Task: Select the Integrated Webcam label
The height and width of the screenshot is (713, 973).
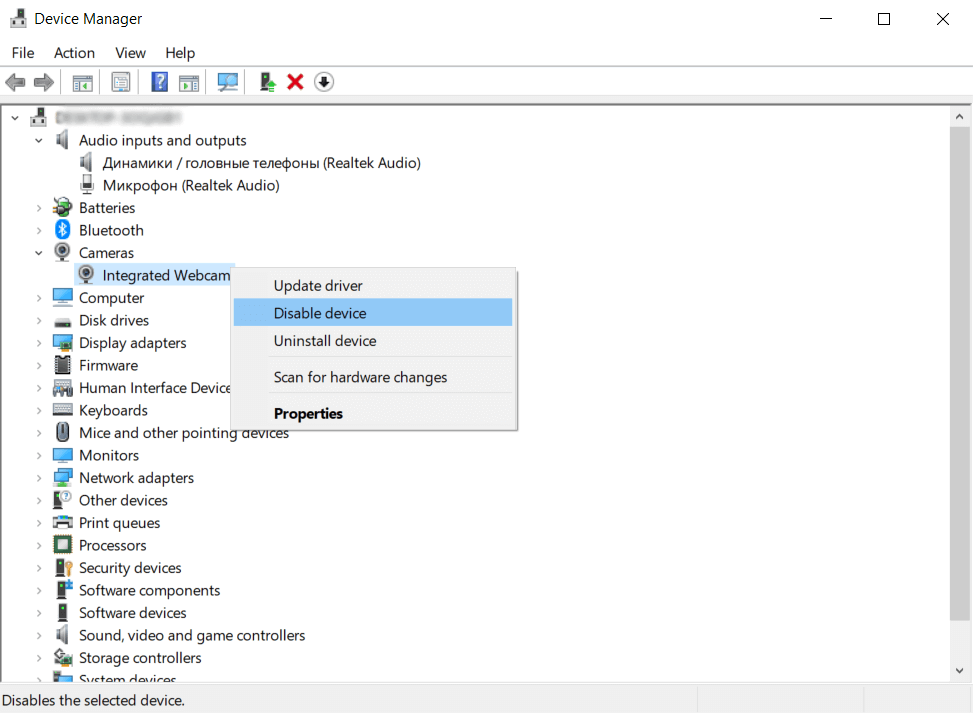Action: point(166,275)
